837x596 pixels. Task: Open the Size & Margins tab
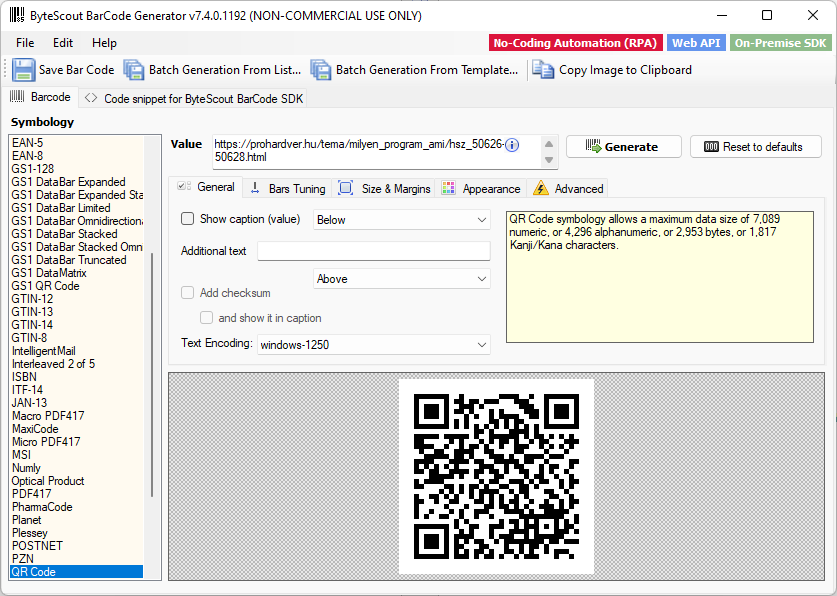[384, 188]
